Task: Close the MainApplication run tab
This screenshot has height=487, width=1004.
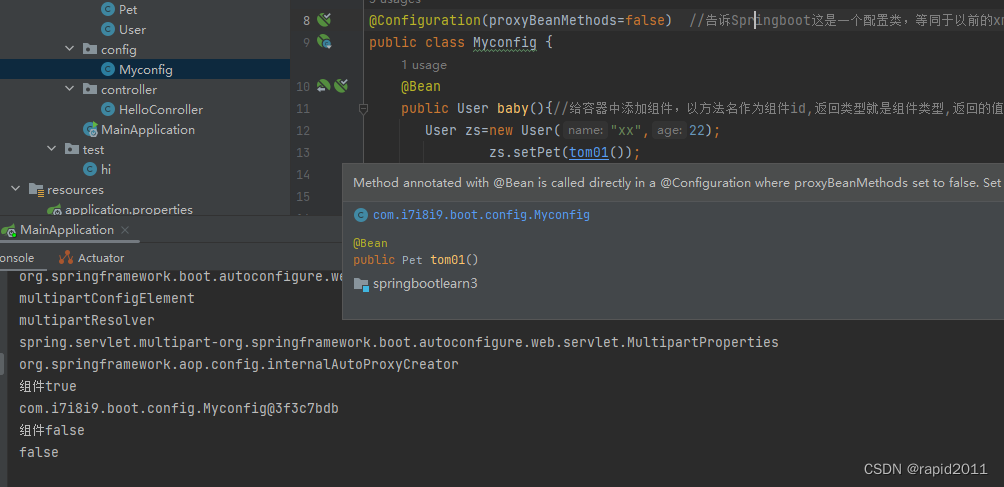Action: 125,230
